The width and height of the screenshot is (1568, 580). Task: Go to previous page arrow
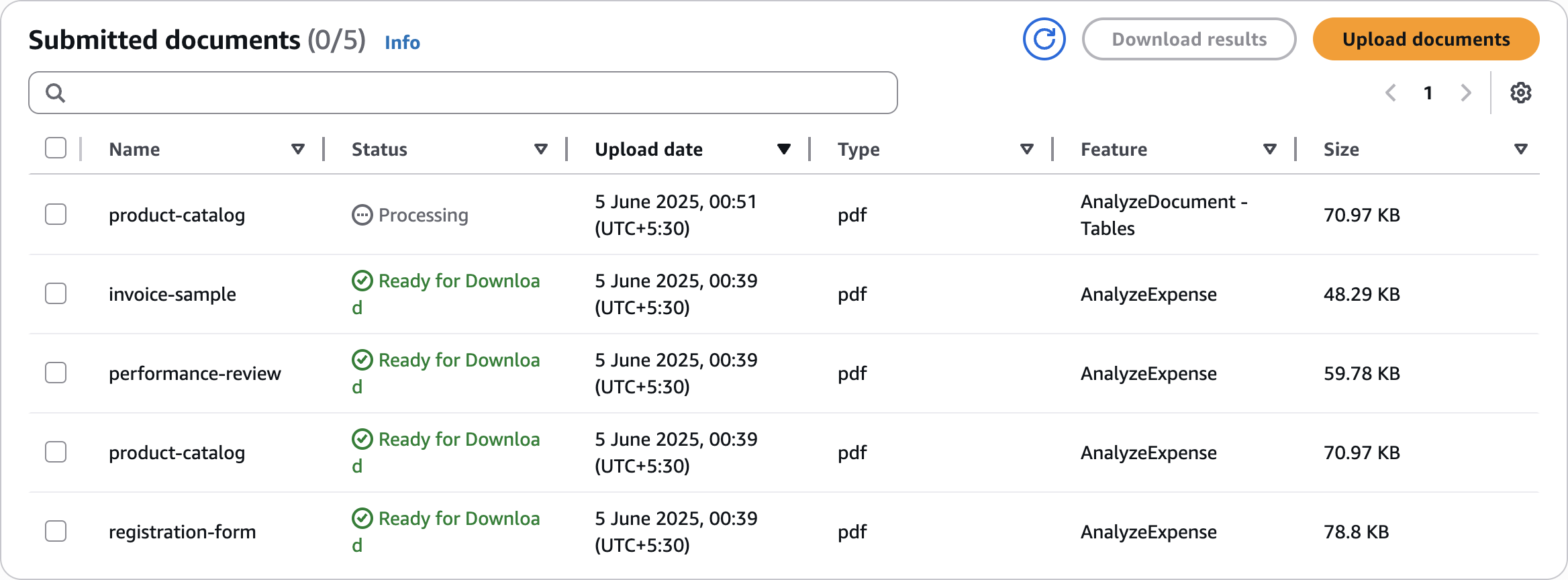pos(1391,93)
